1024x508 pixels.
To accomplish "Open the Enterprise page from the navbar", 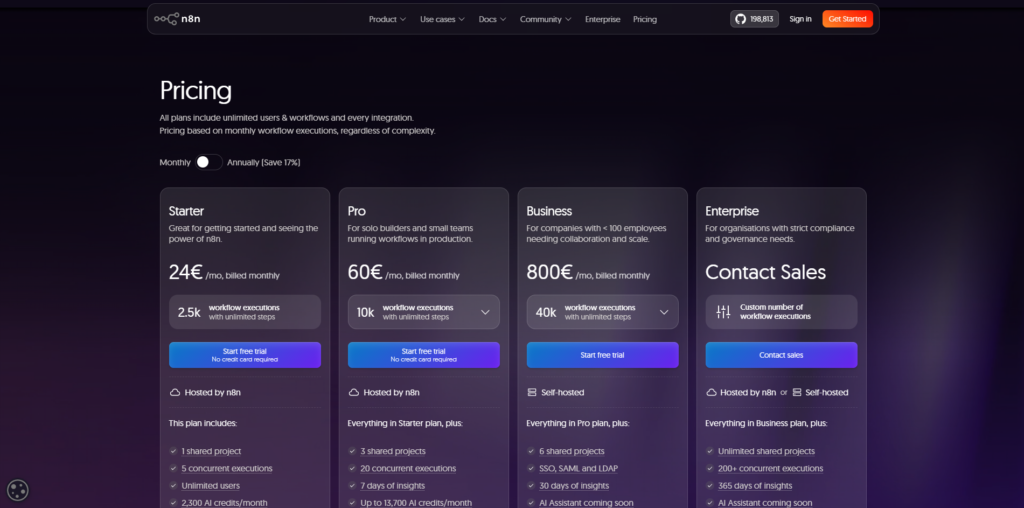I will [603, 20].
